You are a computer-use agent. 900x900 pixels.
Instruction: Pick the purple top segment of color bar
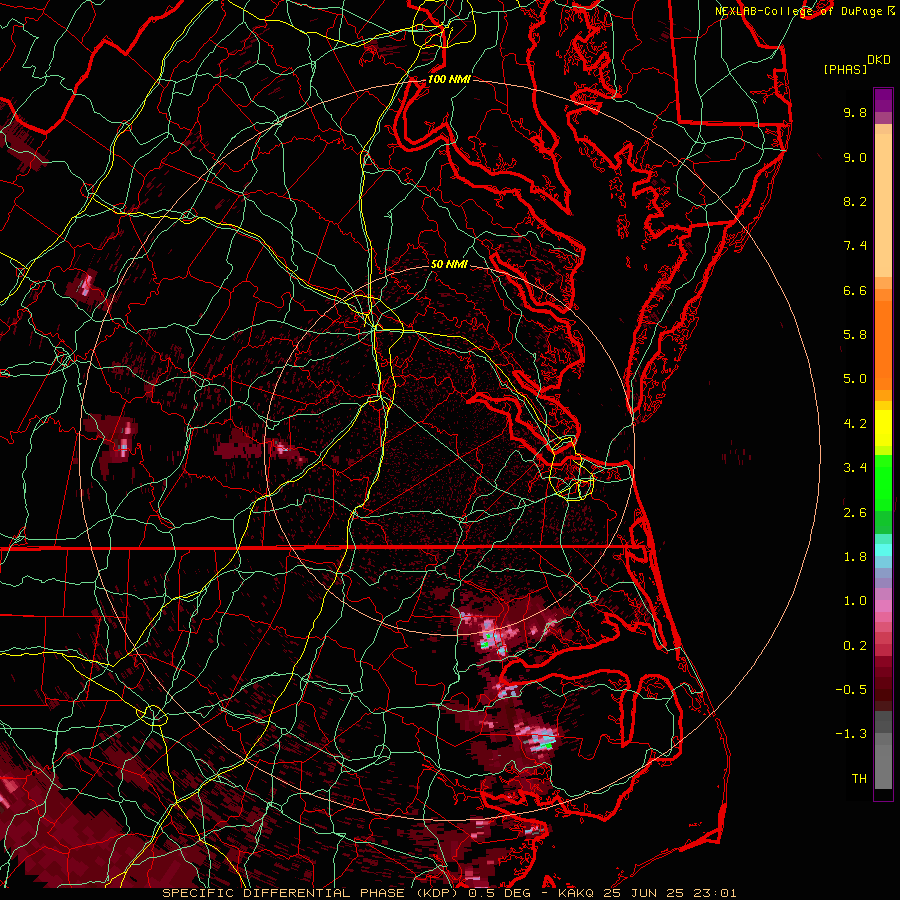pos(883,100)
